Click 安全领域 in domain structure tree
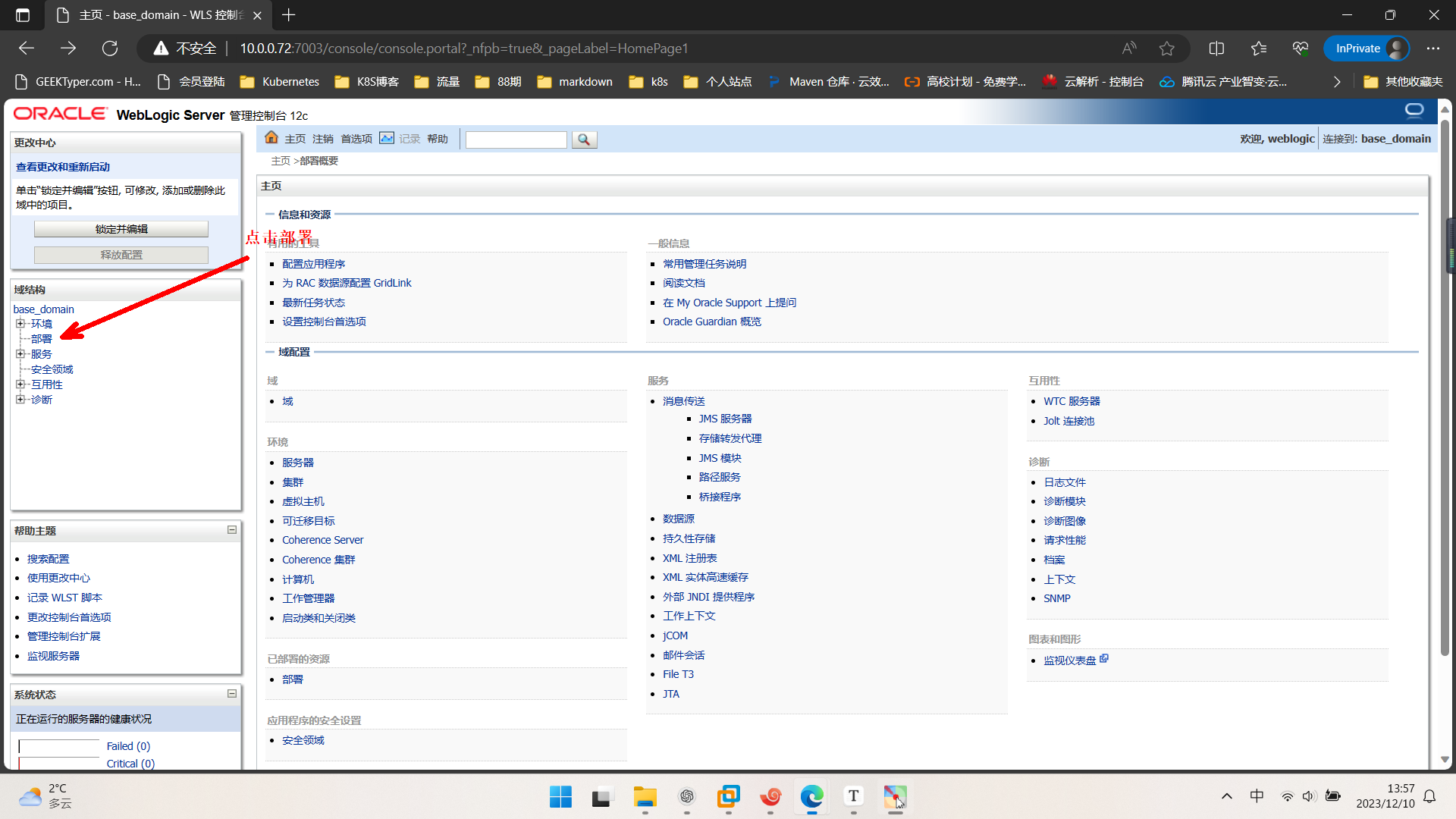Viewport: 1456px width, 819px height. (x=52, y=369)
